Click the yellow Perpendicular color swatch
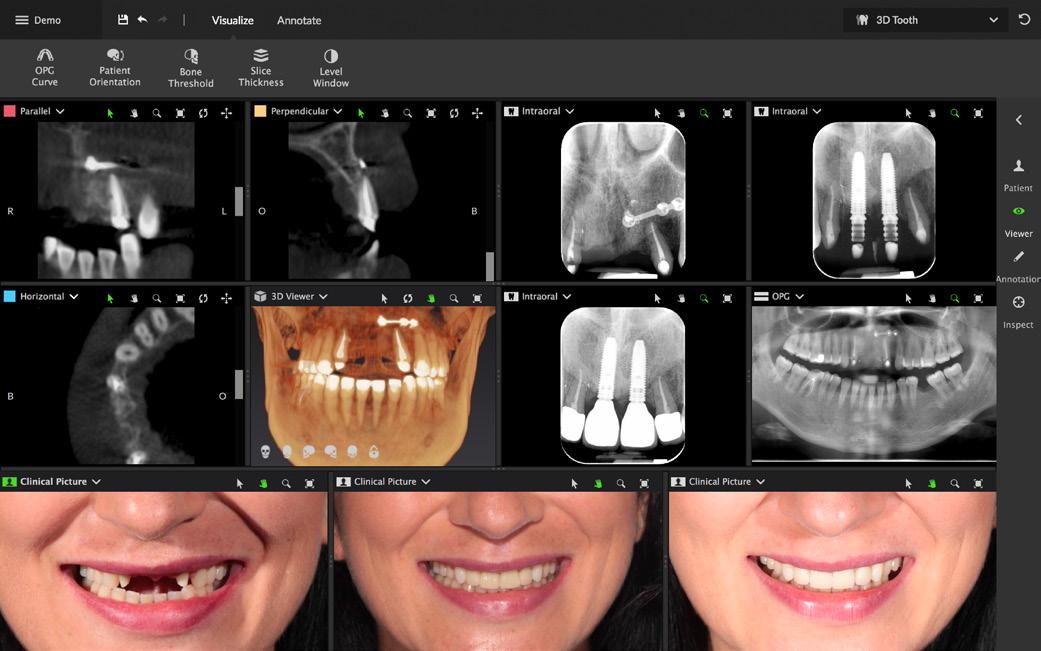This screenshot has width=1041, height=651. (x=260, y=111)
